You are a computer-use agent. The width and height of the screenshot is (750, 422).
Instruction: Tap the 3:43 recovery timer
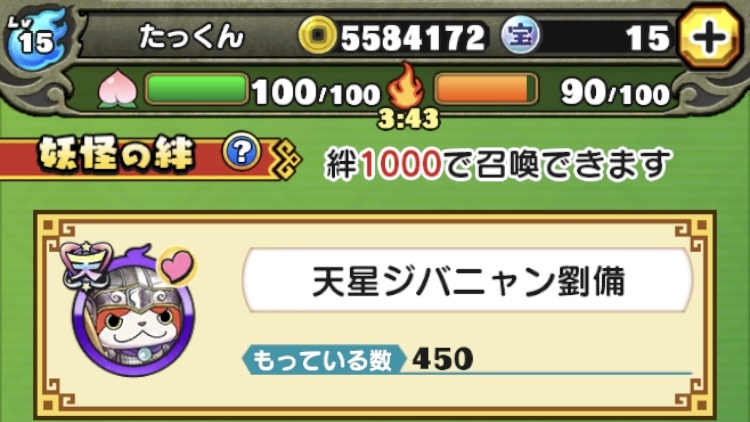[x=408, y=118]
